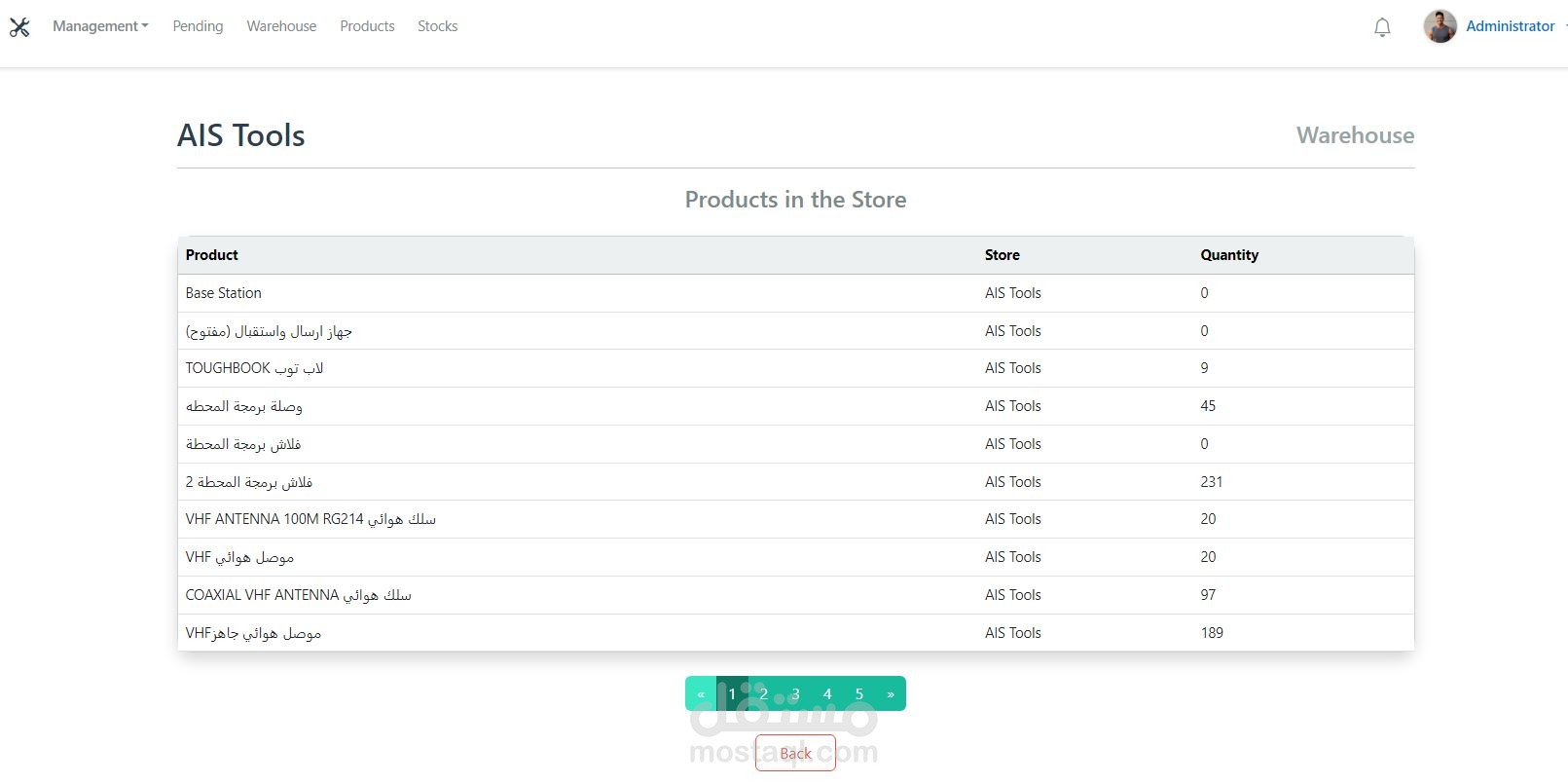
Task: Jump to page 3
Action: coord(795,693)
